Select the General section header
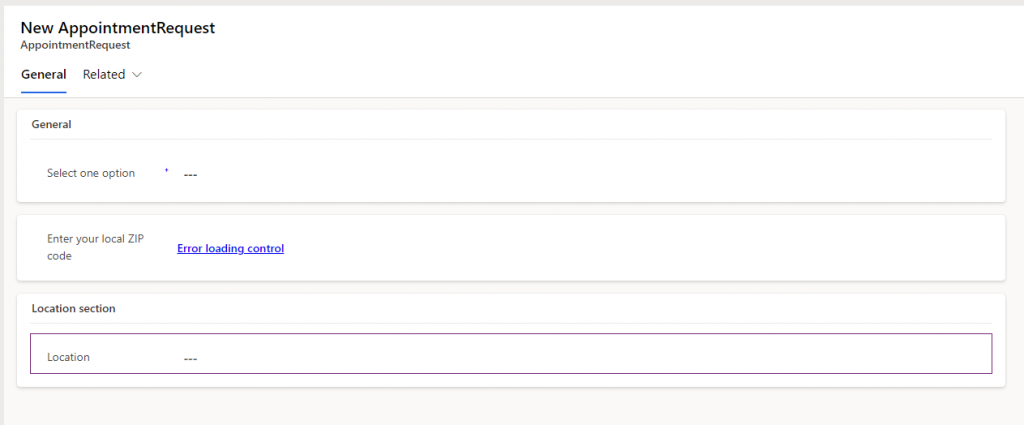 (52, 125)
